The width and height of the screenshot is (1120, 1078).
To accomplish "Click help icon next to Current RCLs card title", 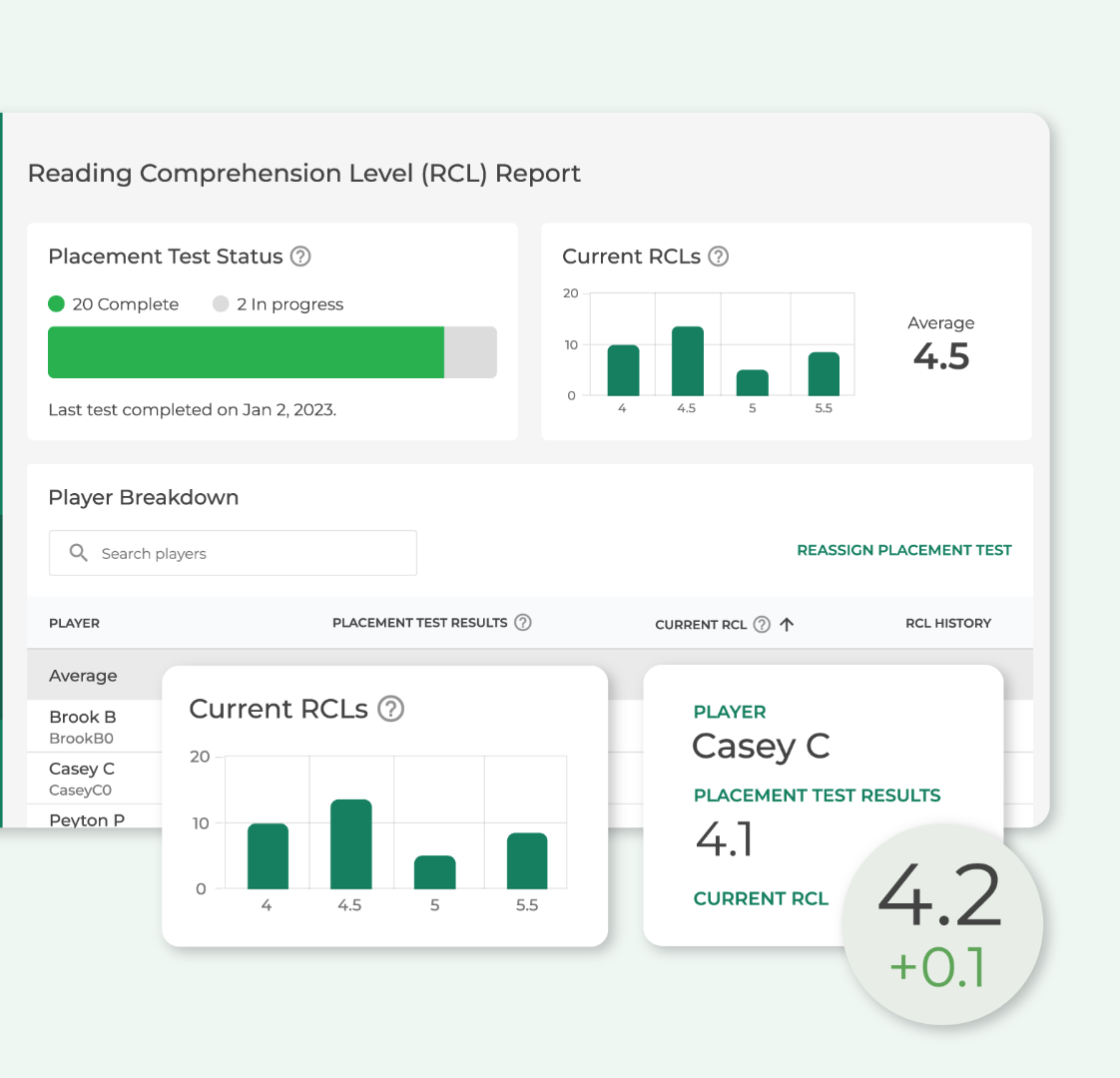I will (x=718, y=256).
